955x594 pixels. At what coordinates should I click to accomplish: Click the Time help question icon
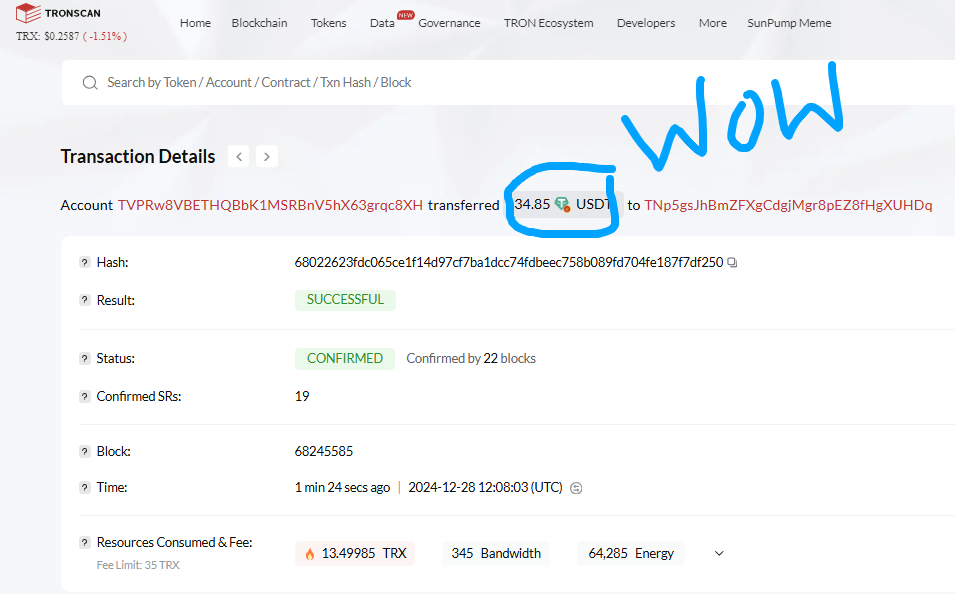[85, 487]
